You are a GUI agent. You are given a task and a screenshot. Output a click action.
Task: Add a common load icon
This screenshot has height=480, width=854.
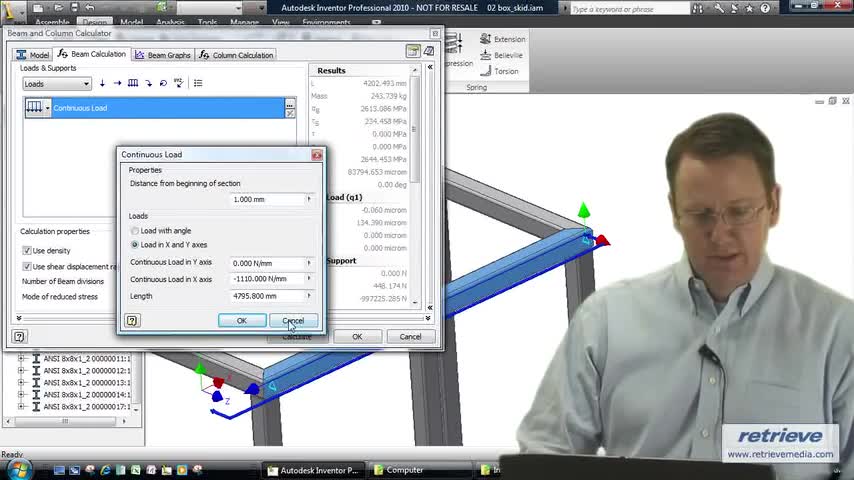point(179,83)
